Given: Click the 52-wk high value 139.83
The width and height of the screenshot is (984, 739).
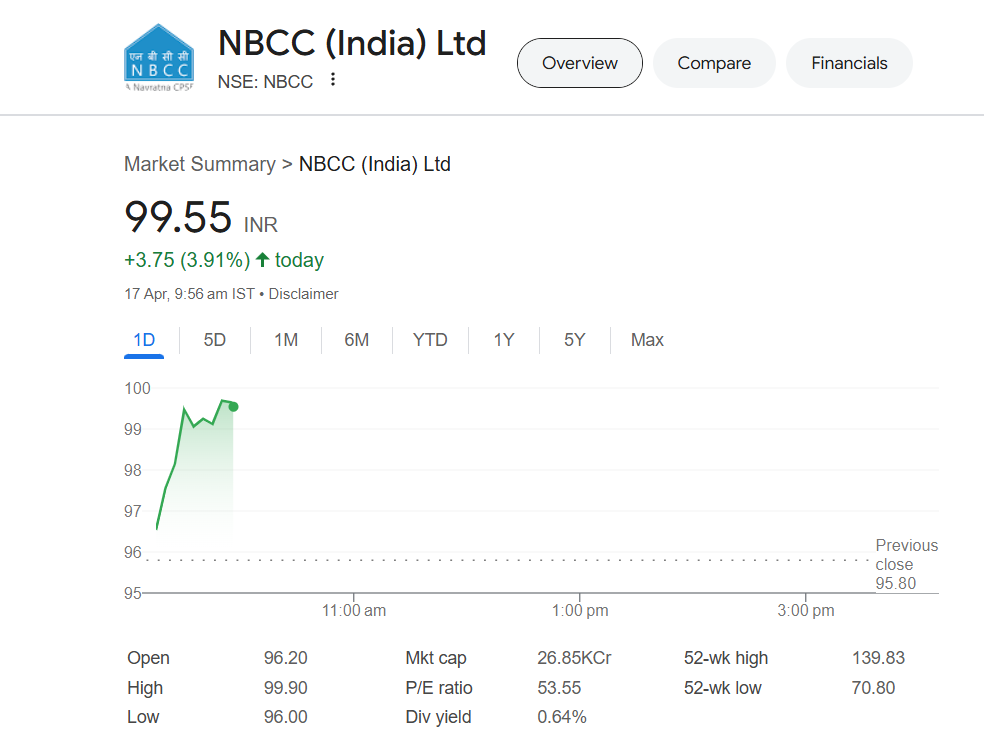Looking at the screenshot, I should pyautogui.click(x=878, y=657).
